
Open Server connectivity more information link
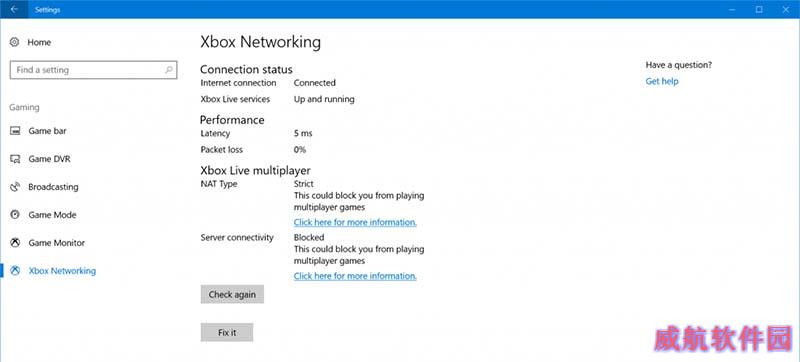click(x=355, y=276)
